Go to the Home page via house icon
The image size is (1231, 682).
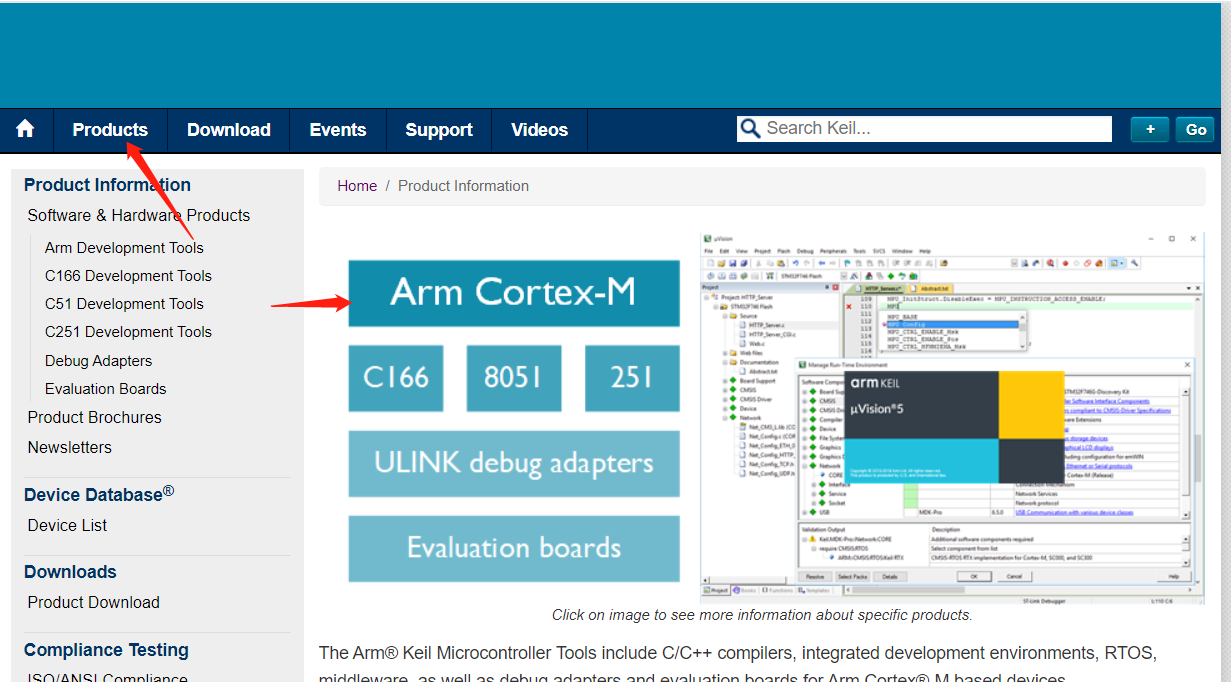(x=25, y=130)
